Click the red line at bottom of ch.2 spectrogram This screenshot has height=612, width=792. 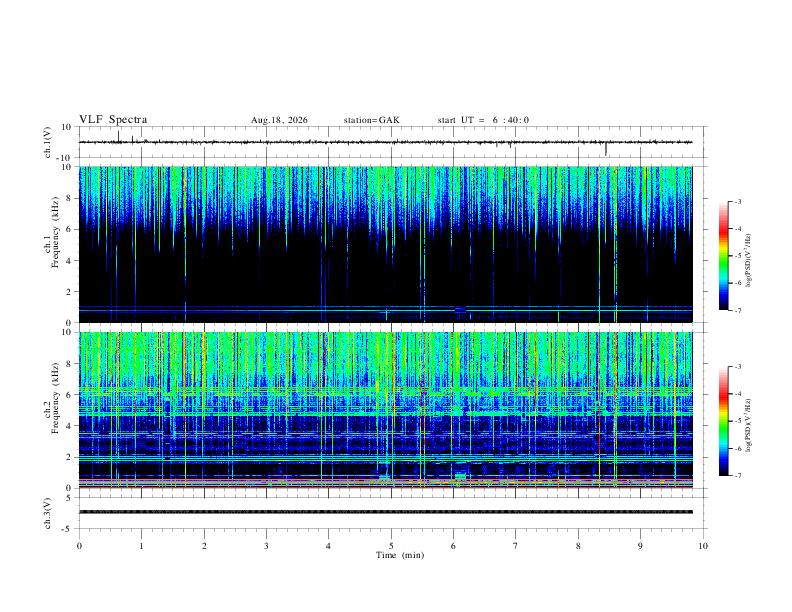pyautogui.click(x=385, y=487)
